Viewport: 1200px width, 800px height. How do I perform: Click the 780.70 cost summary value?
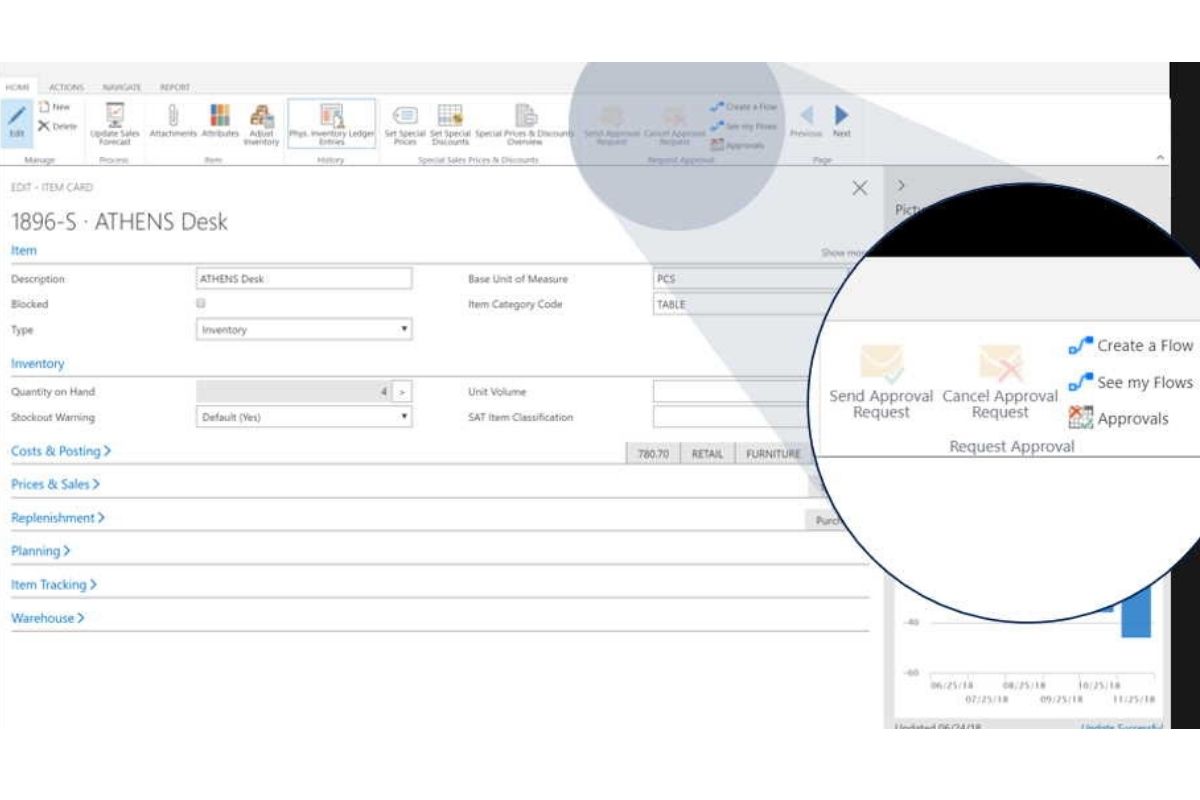pyautogui.click(x=653, y=453)
